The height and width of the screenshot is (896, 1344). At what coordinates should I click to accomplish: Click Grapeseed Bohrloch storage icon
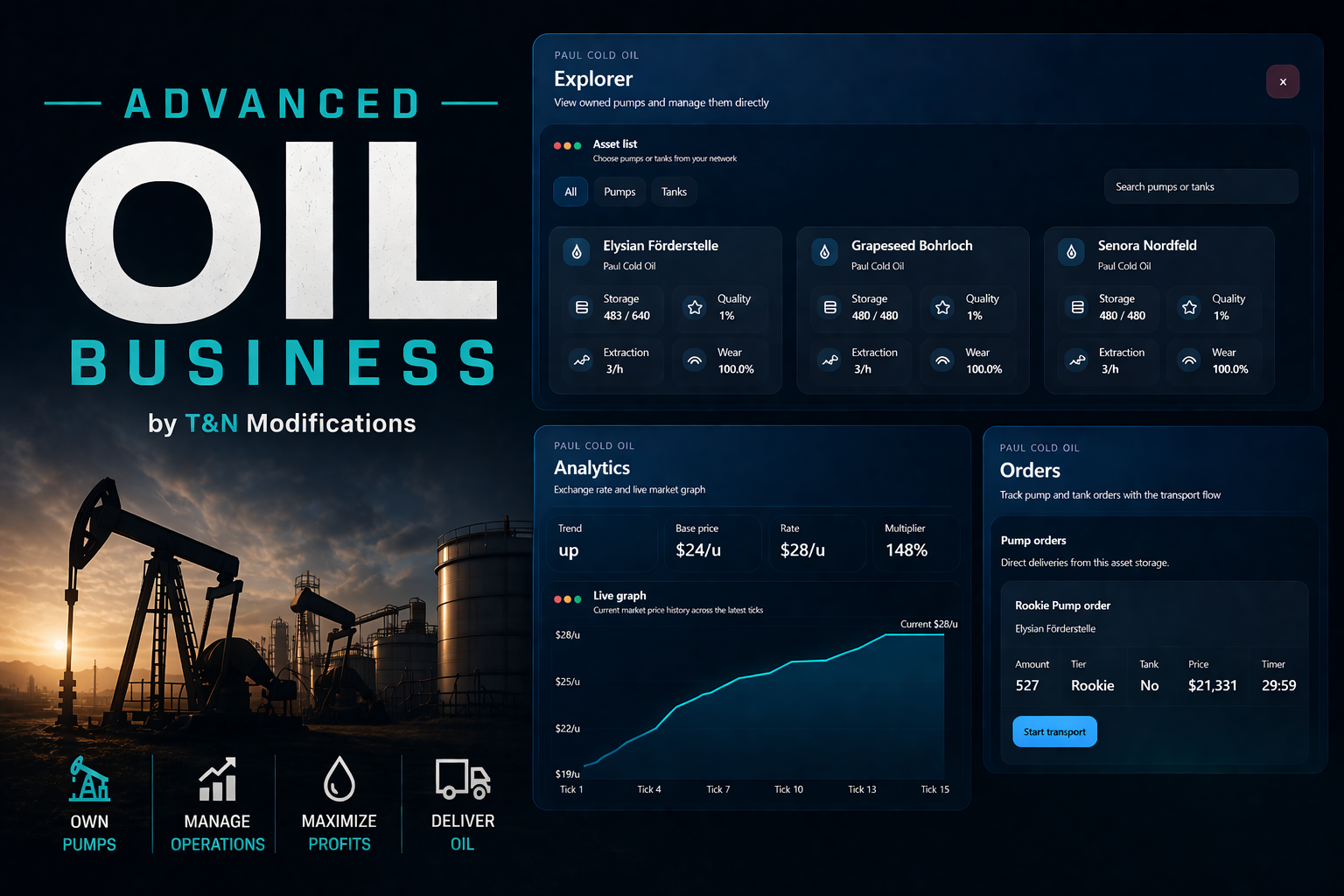pyautogui.click(x=830, y=307)
